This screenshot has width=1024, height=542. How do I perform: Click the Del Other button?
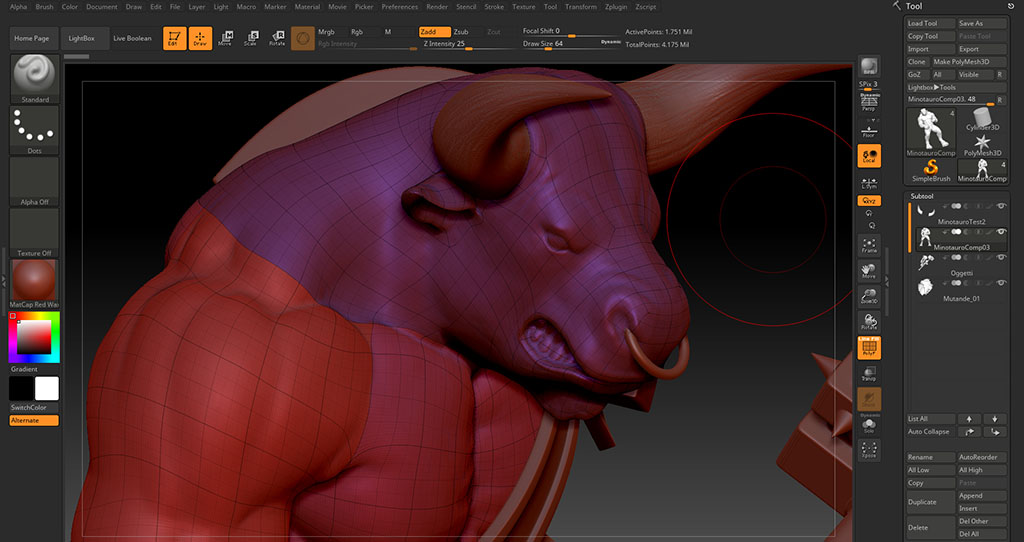point(982,521)
